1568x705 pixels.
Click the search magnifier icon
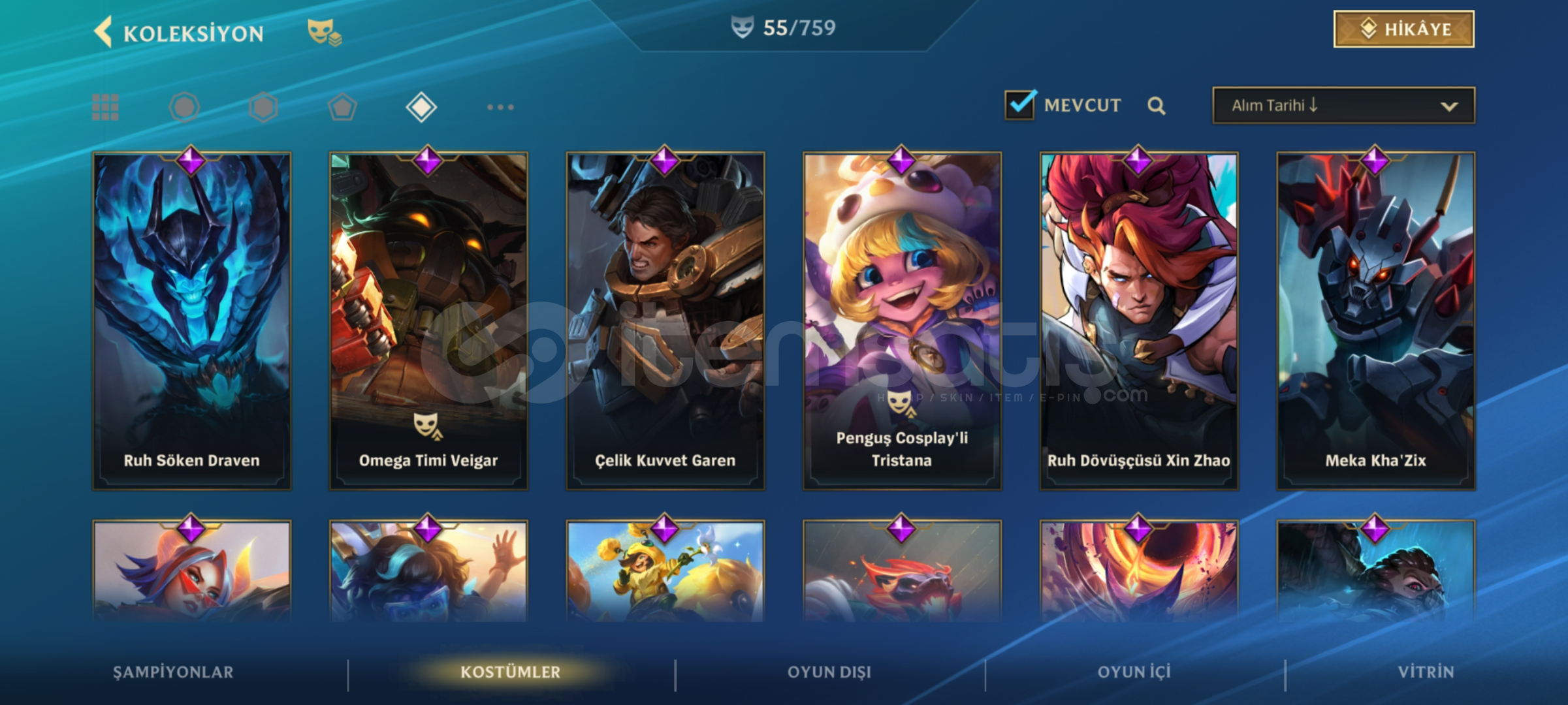tap(1157, 106)
